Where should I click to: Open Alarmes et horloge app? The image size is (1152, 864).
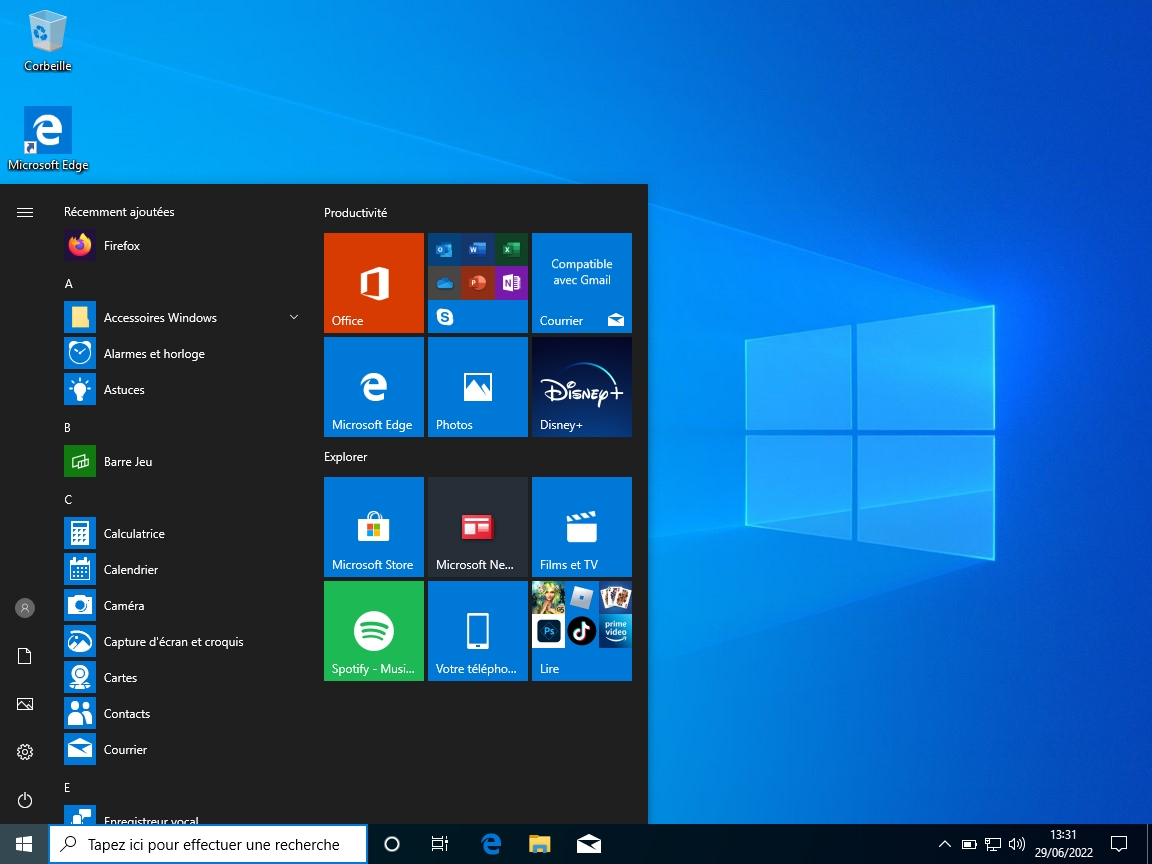[182, 353]
